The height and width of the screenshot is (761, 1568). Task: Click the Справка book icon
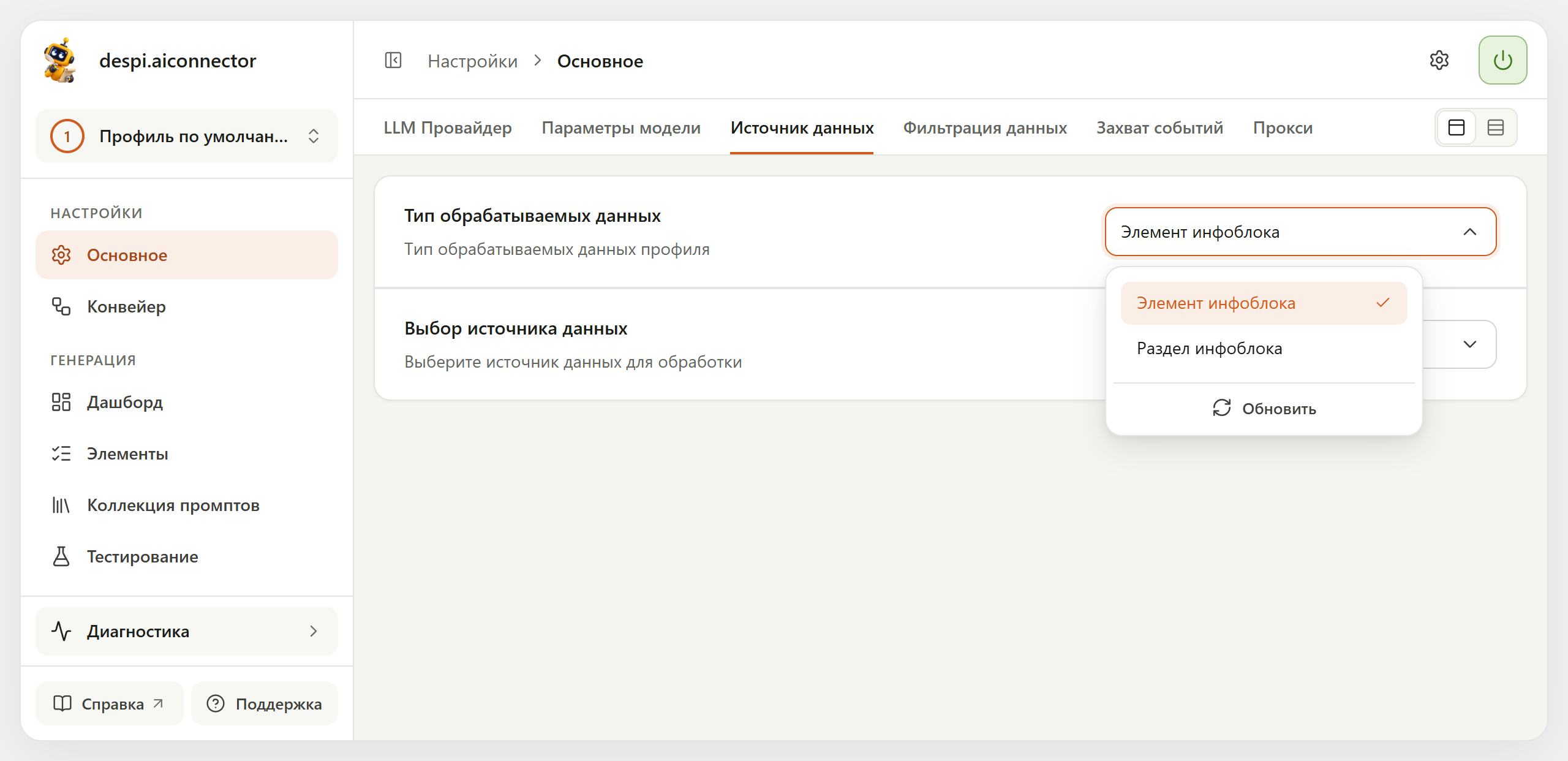pyautogui.click(x=62, y=703)
